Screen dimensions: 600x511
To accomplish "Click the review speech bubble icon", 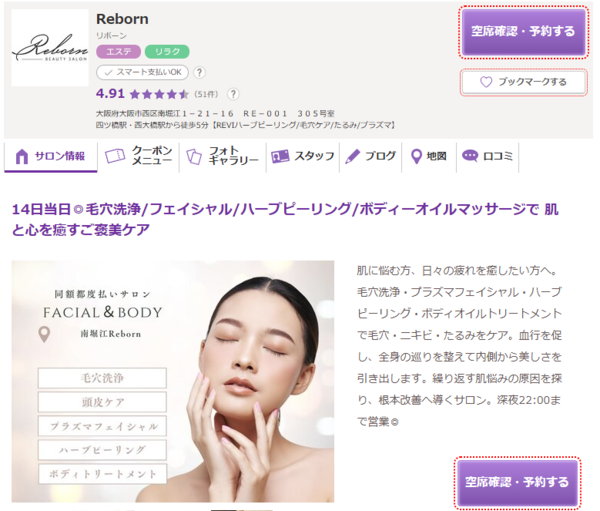I will pos(470,155).
